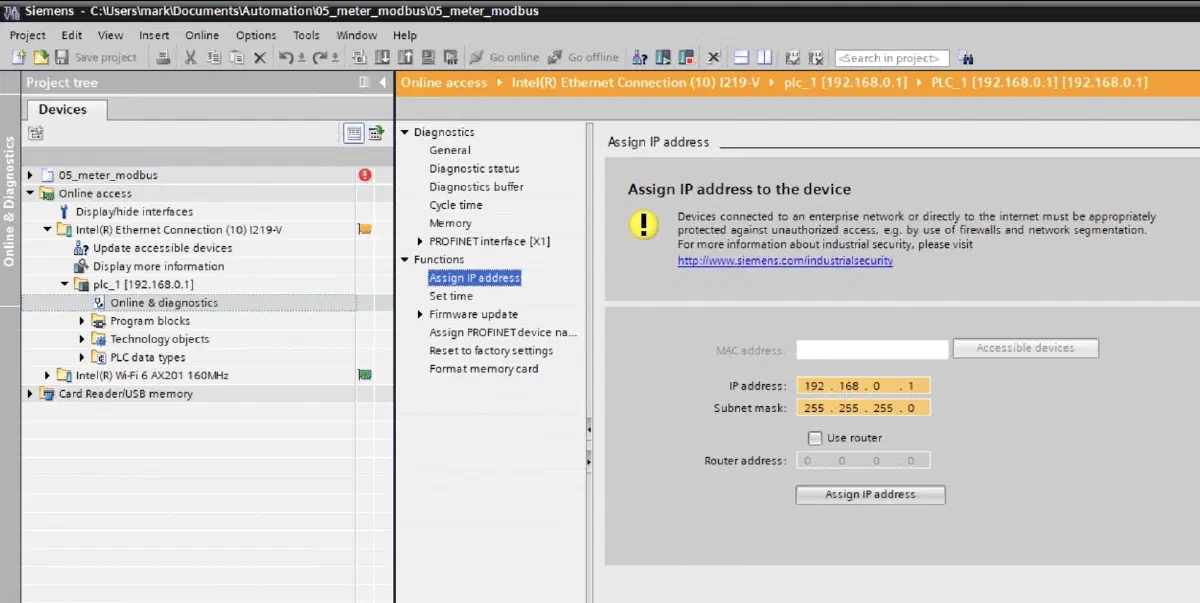The width and height of the screenshot is (1200, 603).
Task: Open the Siemens industrial security link
Action: tap(785, 261)
